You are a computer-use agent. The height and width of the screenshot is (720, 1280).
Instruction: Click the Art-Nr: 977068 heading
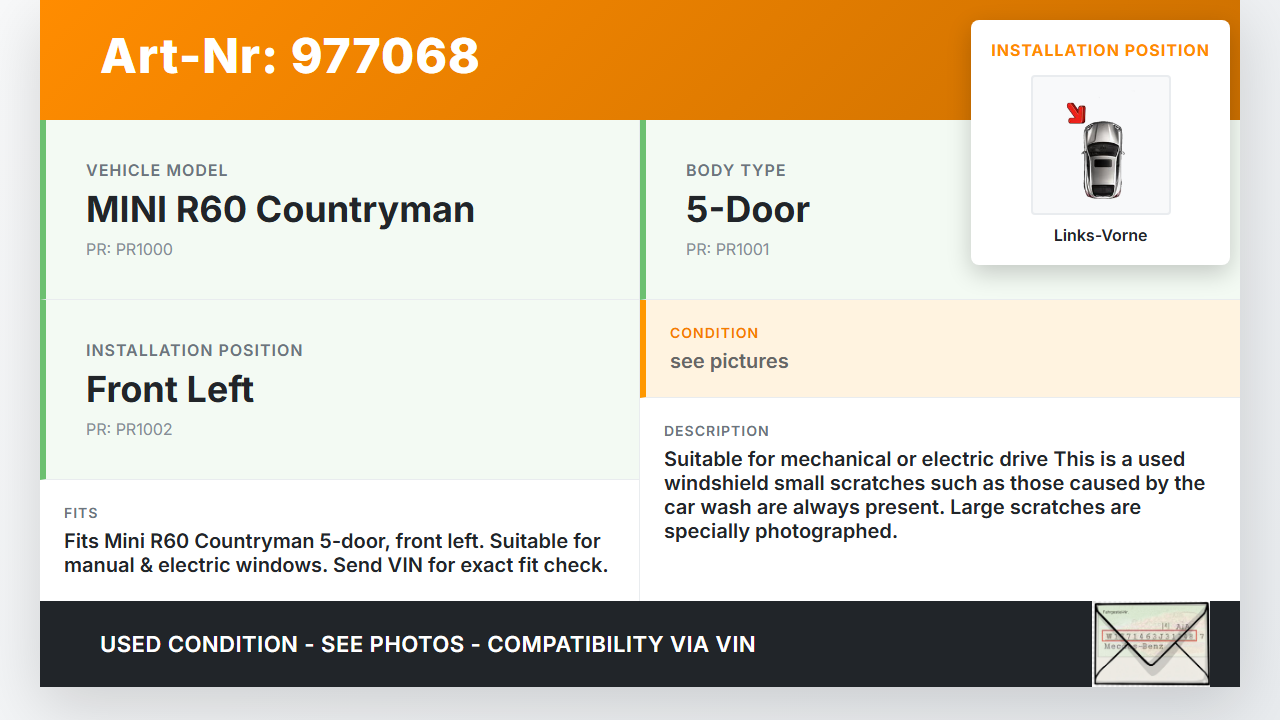290,56
